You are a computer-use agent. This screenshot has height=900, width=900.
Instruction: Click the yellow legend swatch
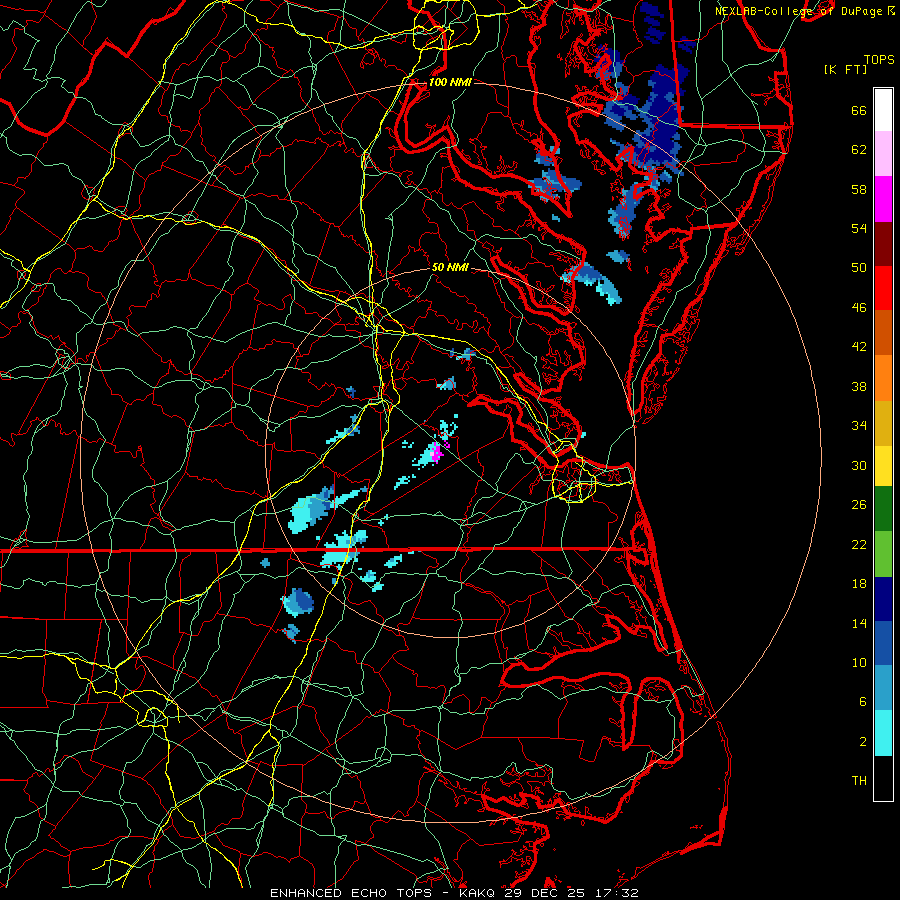[x=883, y=465]
